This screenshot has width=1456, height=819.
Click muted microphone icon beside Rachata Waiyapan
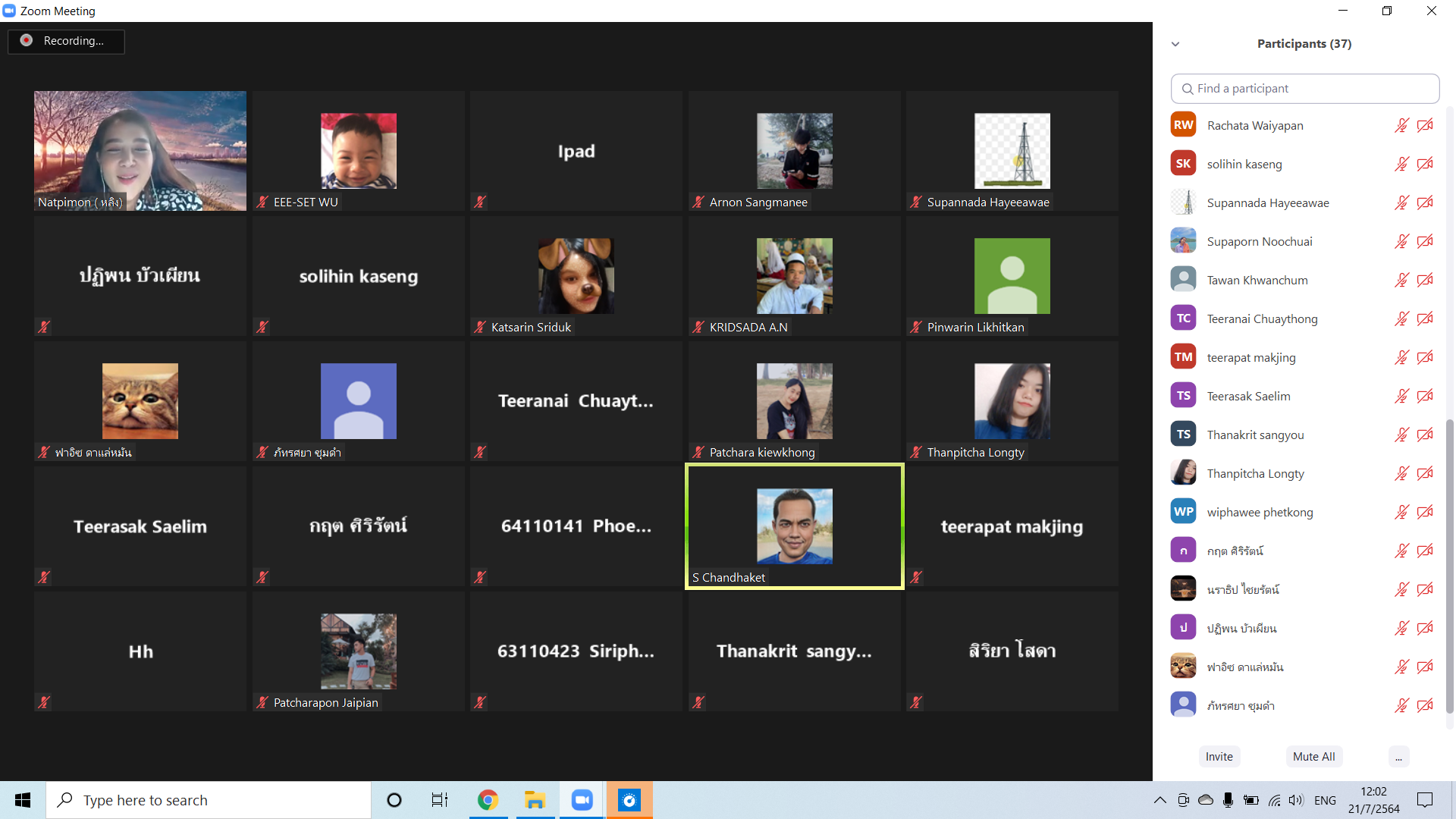click(1401, 125)
